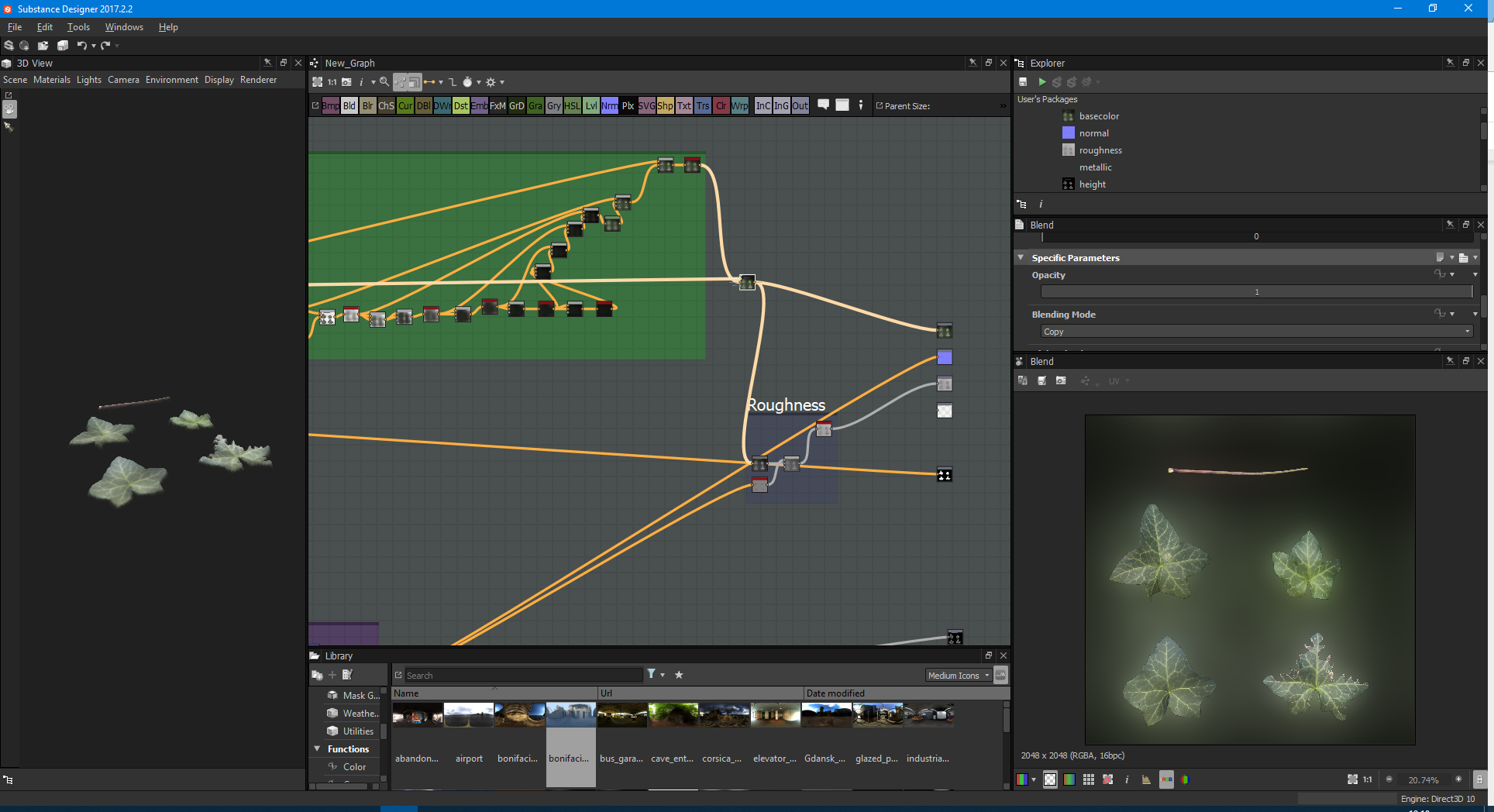Adjust the Opacity slider
This screenshot has height=812, width=1494.
pos(1255,292)
